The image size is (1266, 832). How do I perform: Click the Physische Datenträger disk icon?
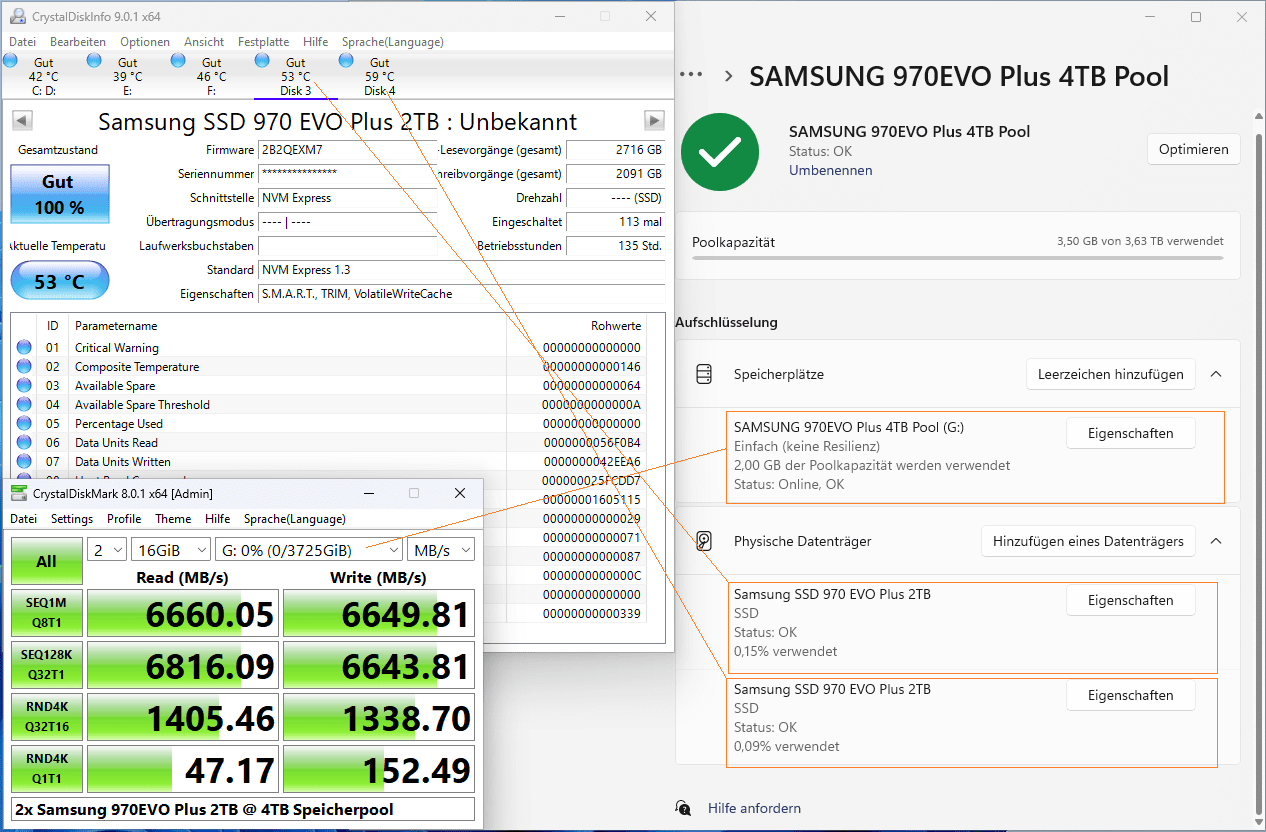704,541
